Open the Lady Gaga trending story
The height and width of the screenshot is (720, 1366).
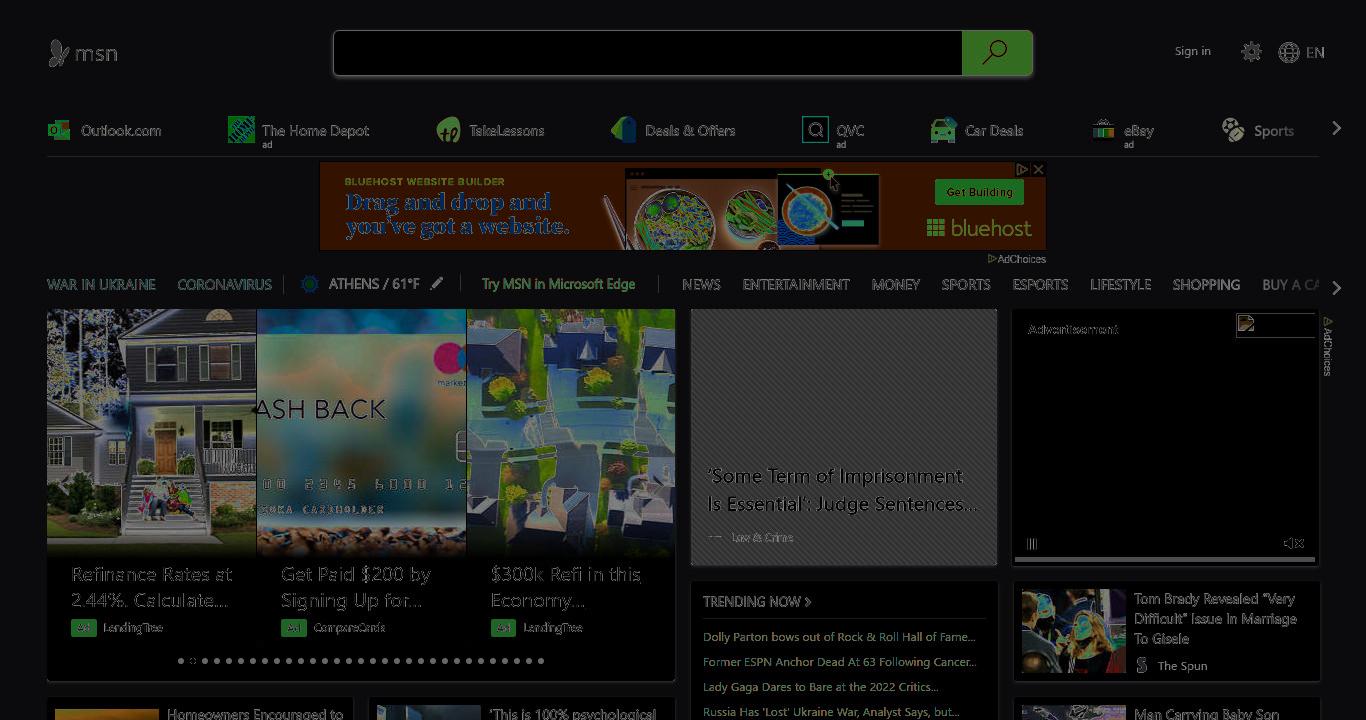(x=820, y=687)
